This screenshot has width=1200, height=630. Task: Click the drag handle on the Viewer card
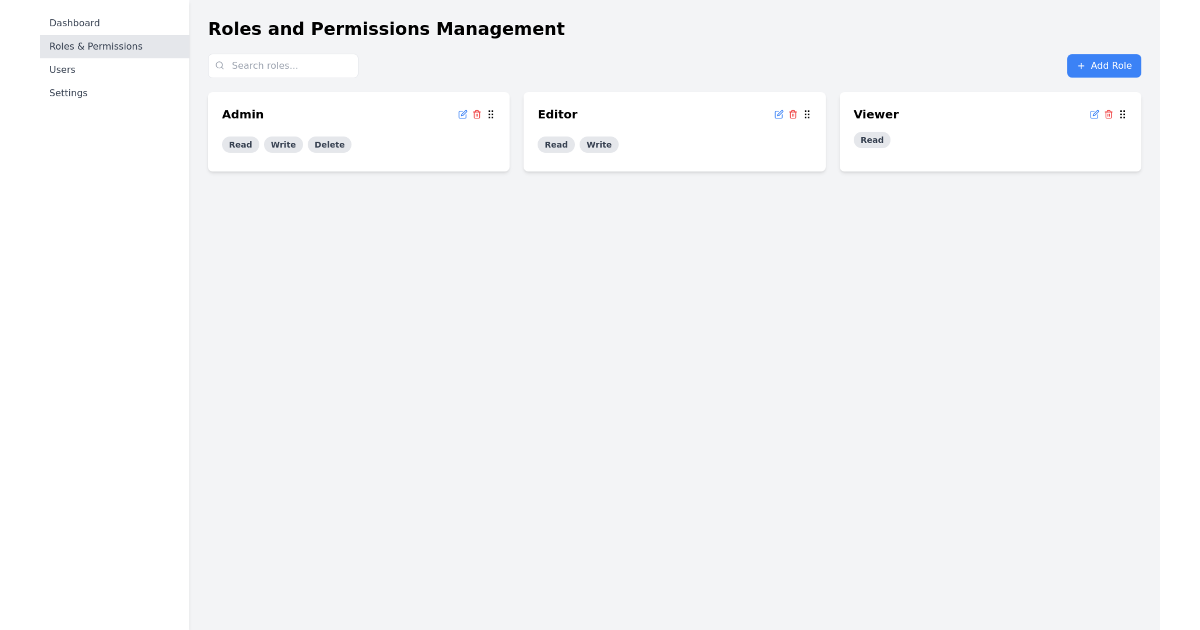tap(1122, 114)
